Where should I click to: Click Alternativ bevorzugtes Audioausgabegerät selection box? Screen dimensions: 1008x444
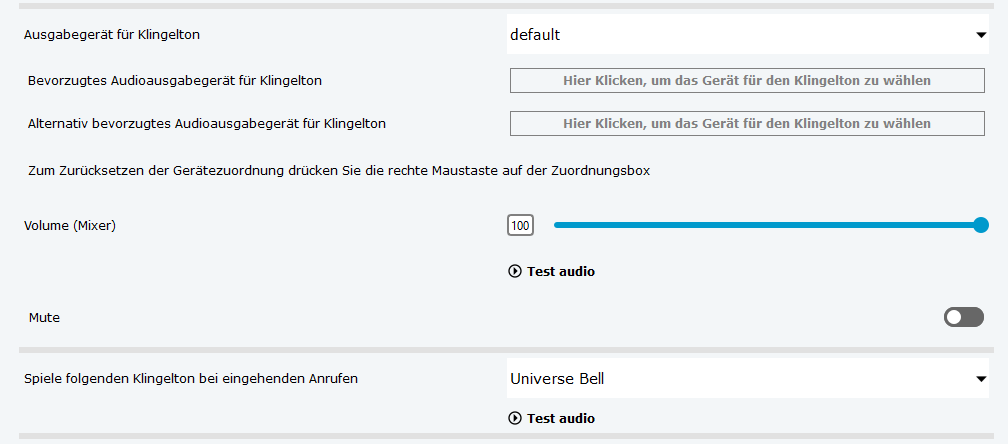coord(746,123)
